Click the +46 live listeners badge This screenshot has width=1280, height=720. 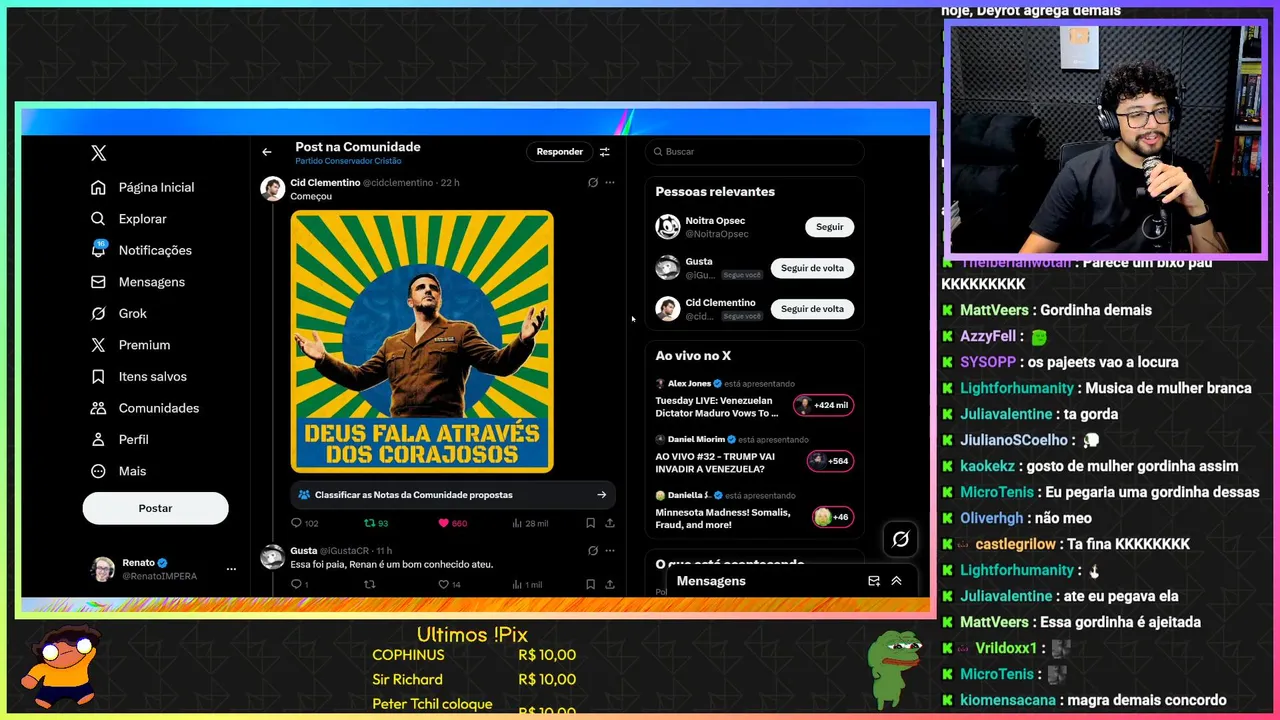(832, 517)
